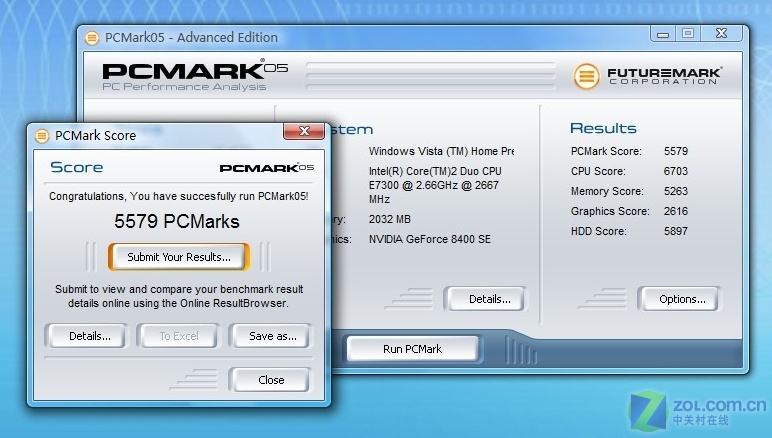This screenshot has width=772, height=438.
Task: Click the Futuremark orange logo icon
Action: 586,76
